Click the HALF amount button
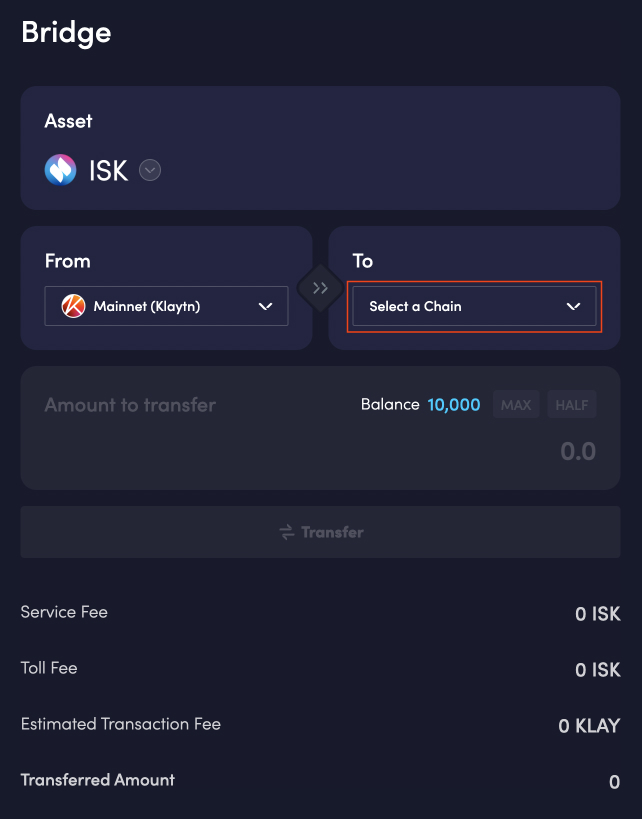 [571, 404]
